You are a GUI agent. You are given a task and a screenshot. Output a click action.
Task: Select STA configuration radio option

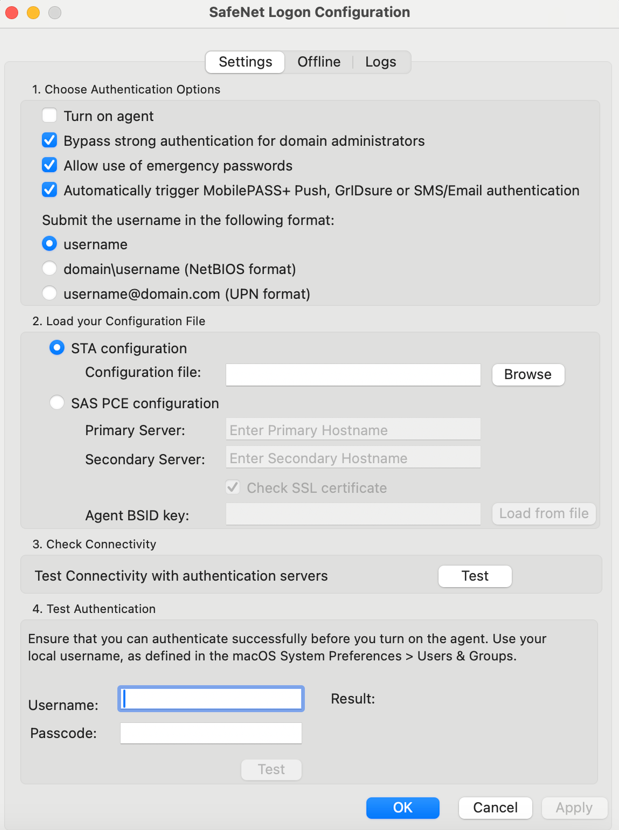pyautogui.click(x=57, y=348)
